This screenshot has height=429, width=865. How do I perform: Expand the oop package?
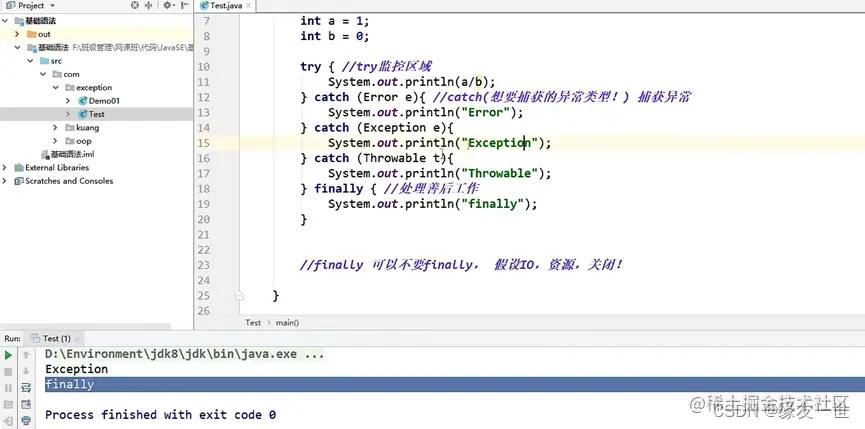point(55,141)
